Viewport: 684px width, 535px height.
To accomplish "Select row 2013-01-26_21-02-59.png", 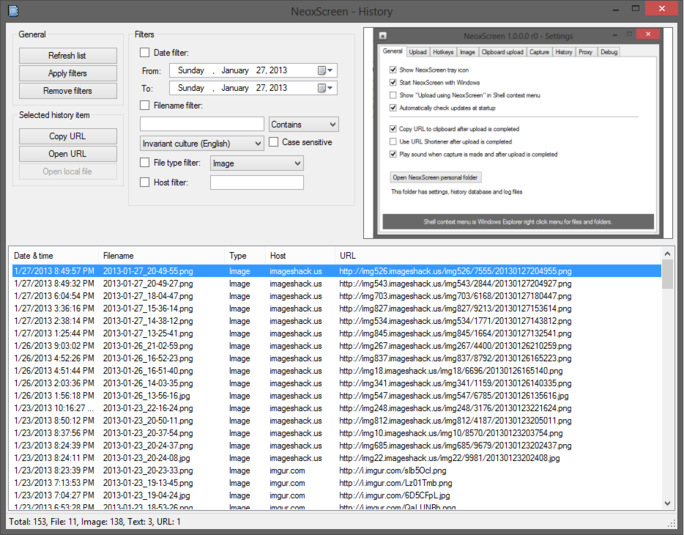I will point(336,346).
